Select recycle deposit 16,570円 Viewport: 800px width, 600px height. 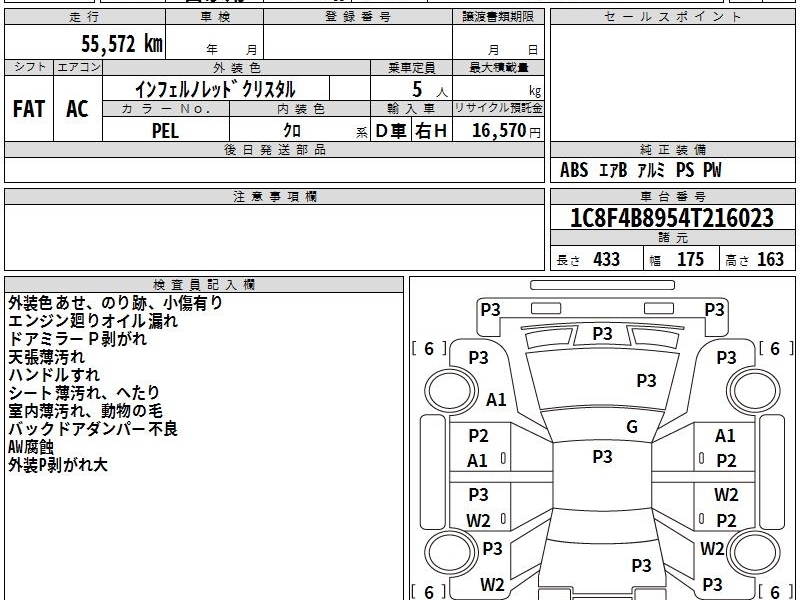coord(506,131)
